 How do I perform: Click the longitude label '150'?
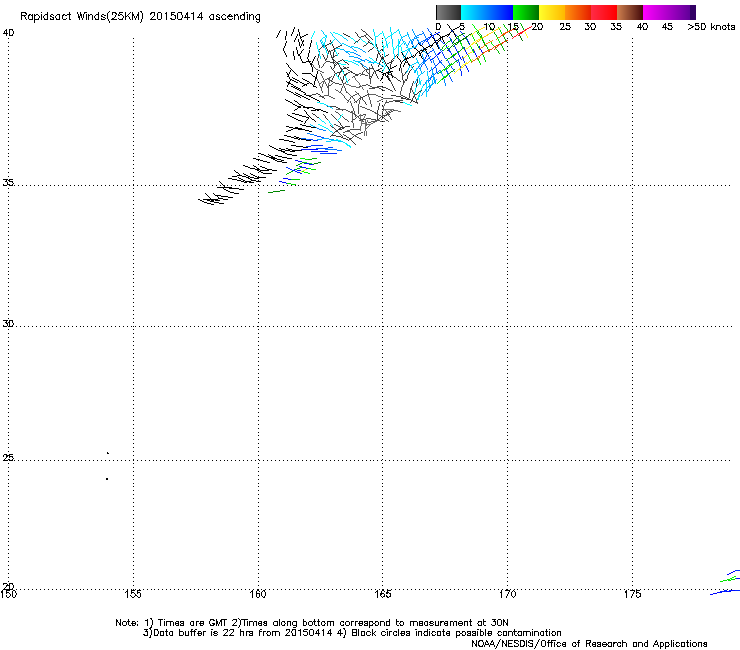point(8,594)
